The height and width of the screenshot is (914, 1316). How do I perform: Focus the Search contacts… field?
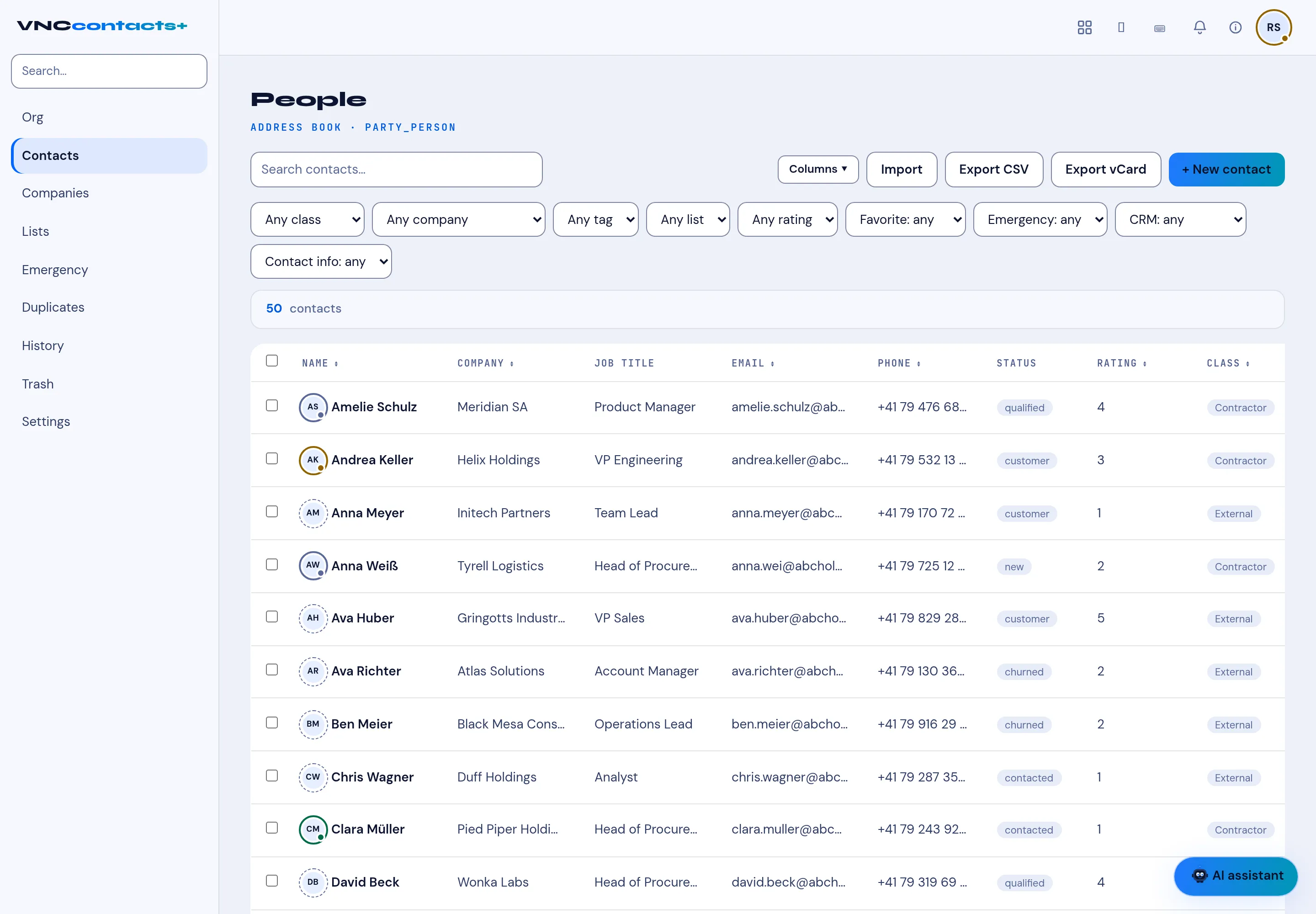396,170
